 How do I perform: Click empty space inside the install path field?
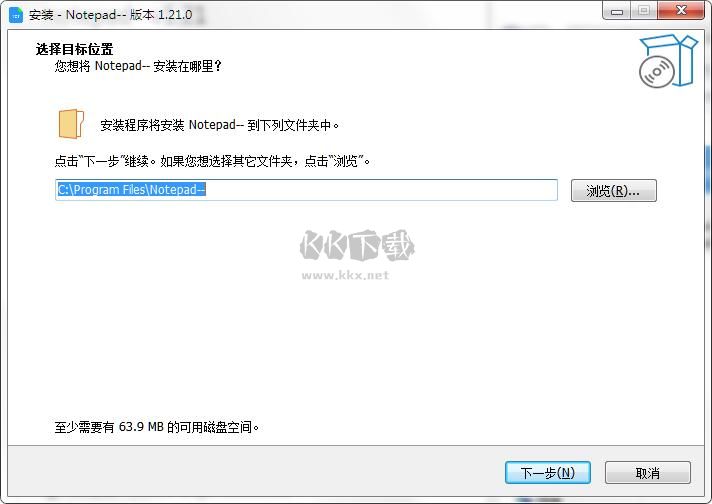coord(381,190)
